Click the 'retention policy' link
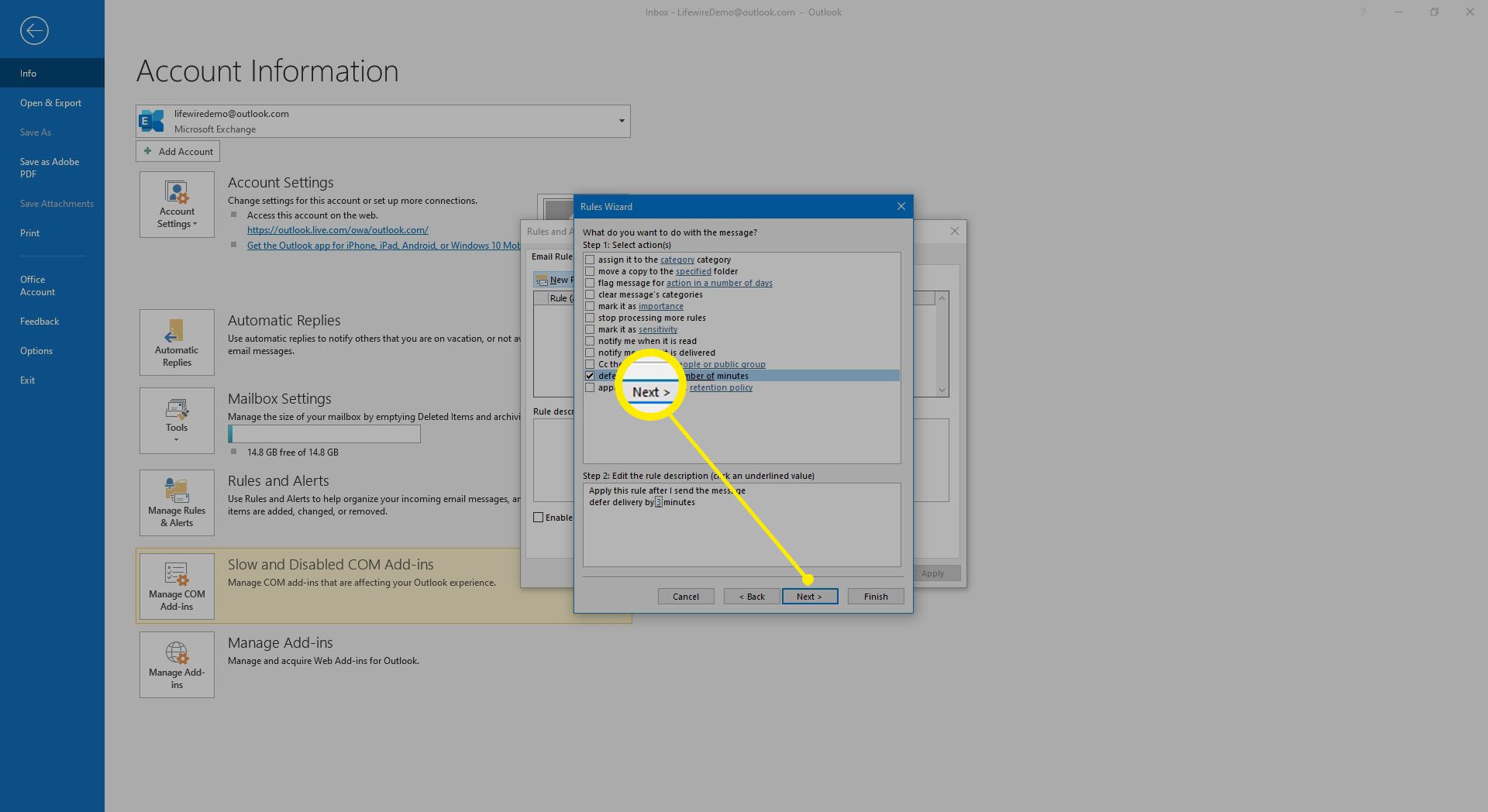The height and width of the screenshot is (812, 1488). point(721,387)
